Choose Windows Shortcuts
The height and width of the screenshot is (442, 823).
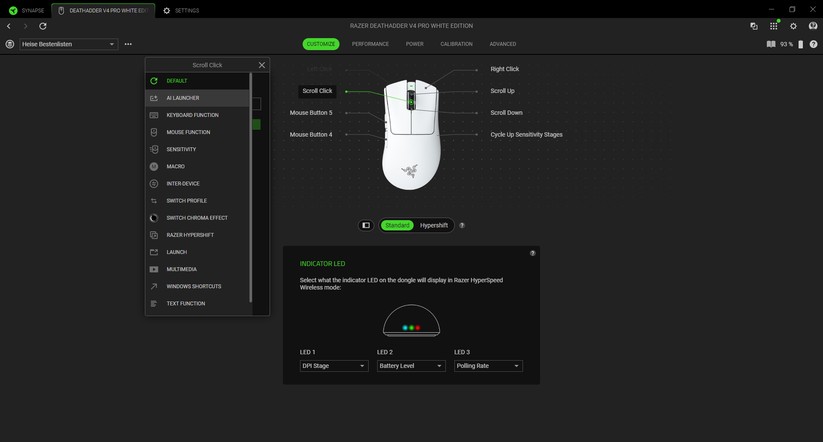[197, 287]
